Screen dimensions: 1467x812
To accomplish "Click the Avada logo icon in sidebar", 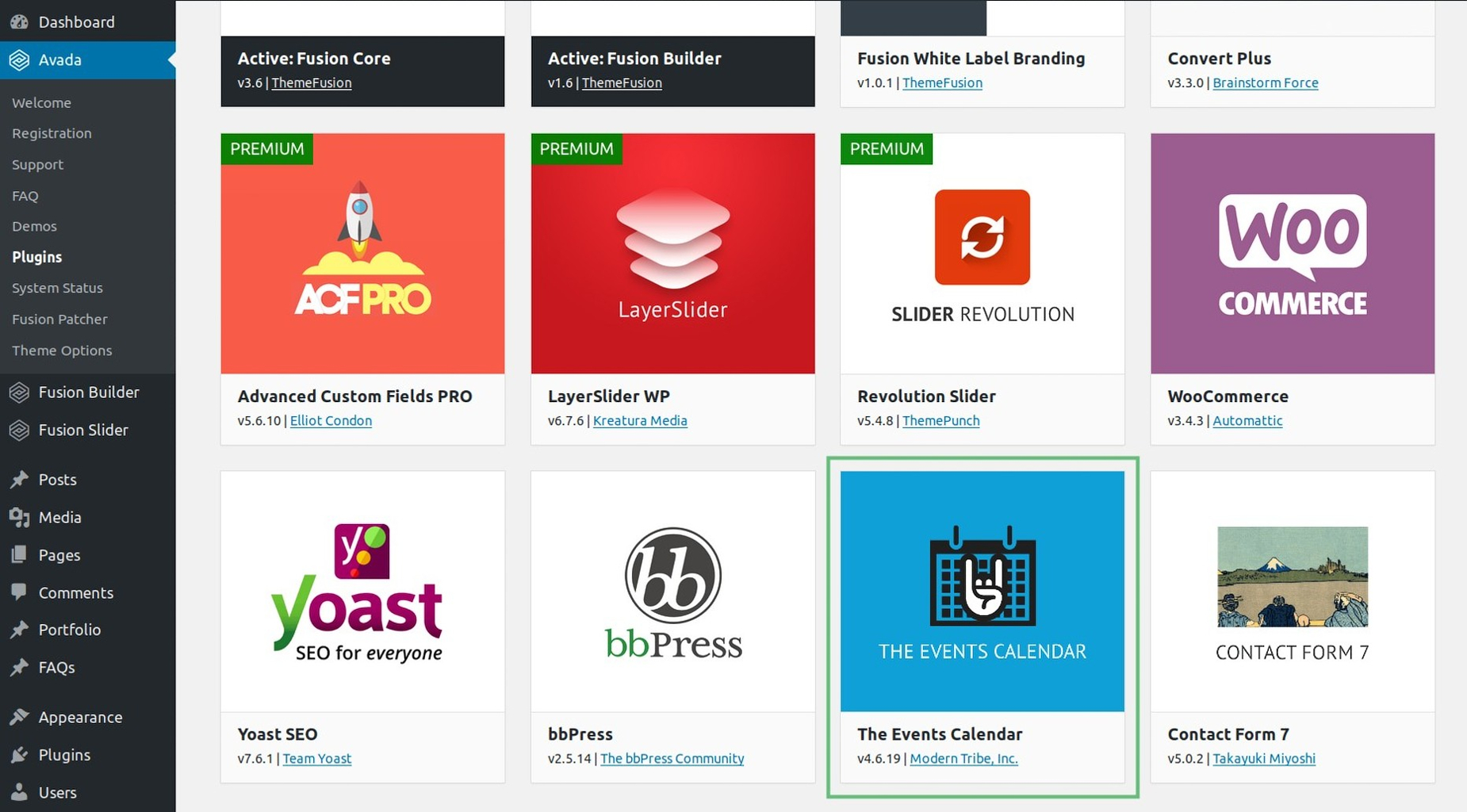I will coord(19,59).
